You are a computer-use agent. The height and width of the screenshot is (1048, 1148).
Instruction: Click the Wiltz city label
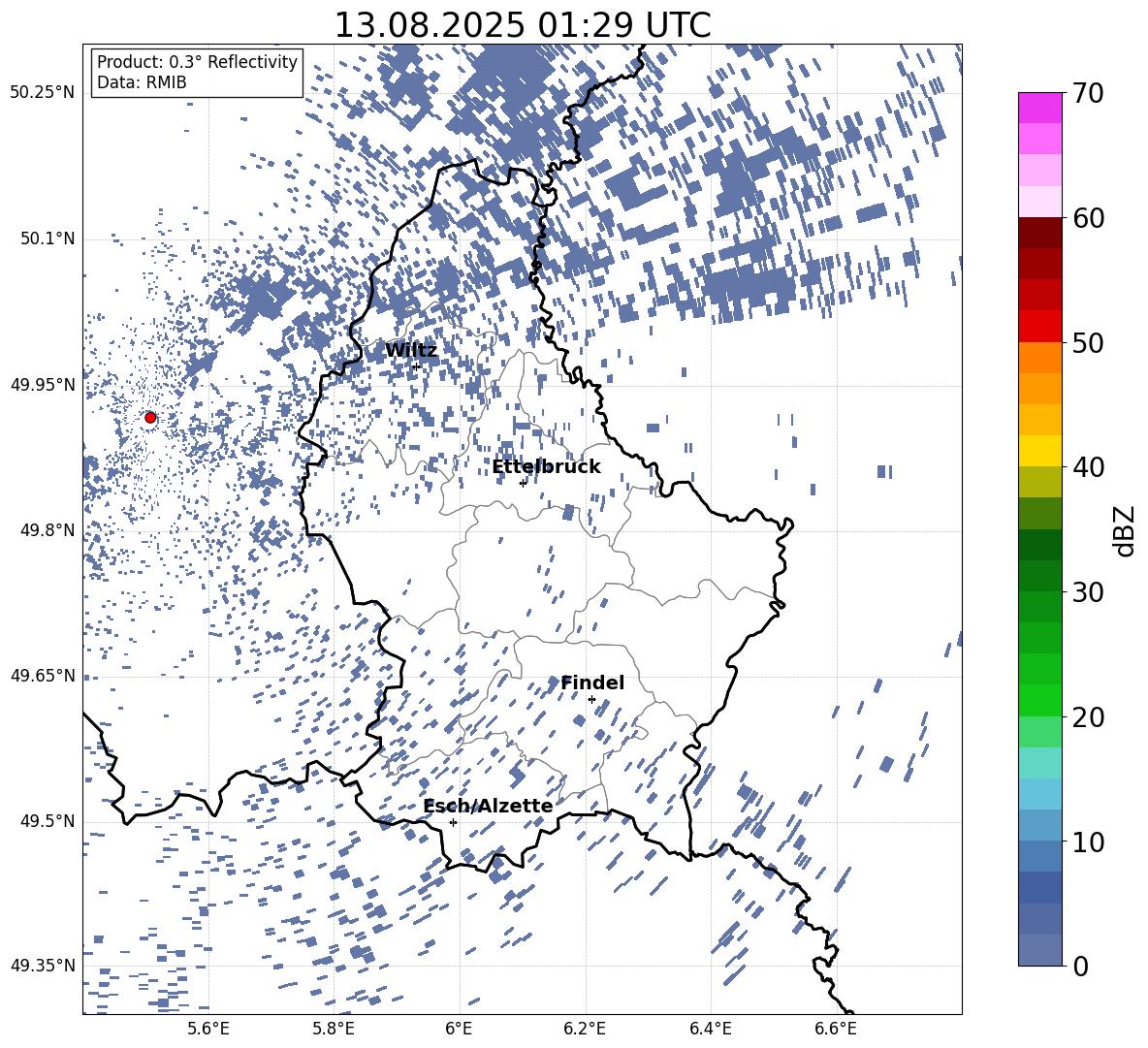pyautogui.click(x=411, y=351)
